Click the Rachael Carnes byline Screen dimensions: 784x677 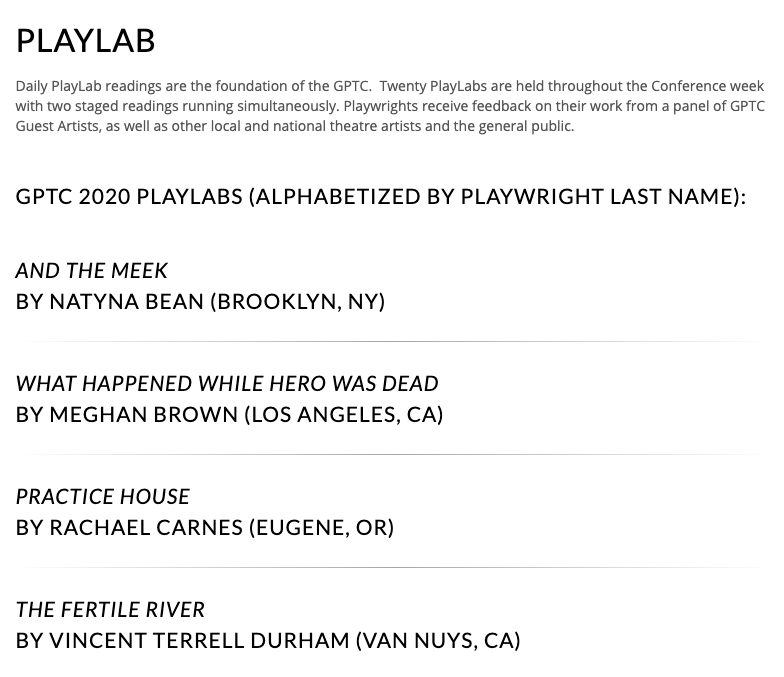(205, 528)
